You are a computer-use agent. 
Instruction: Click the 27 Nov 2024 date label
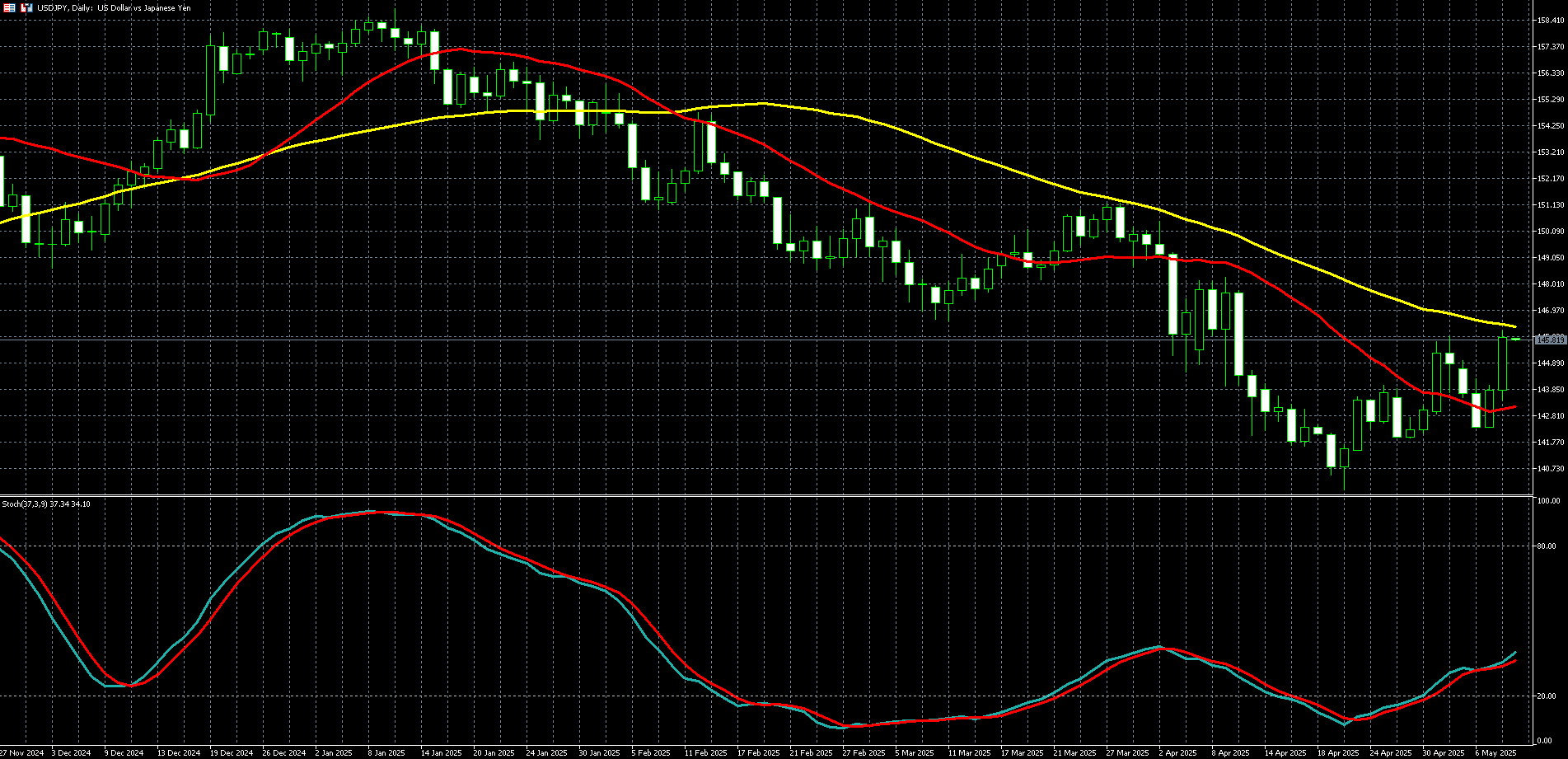point(22,752)
